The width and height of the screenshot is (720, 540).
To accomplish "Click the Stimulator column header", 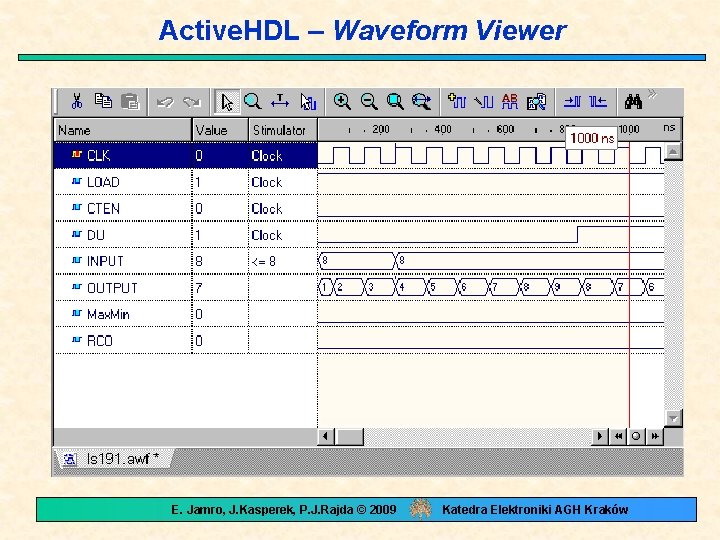I will pos(283,130).
